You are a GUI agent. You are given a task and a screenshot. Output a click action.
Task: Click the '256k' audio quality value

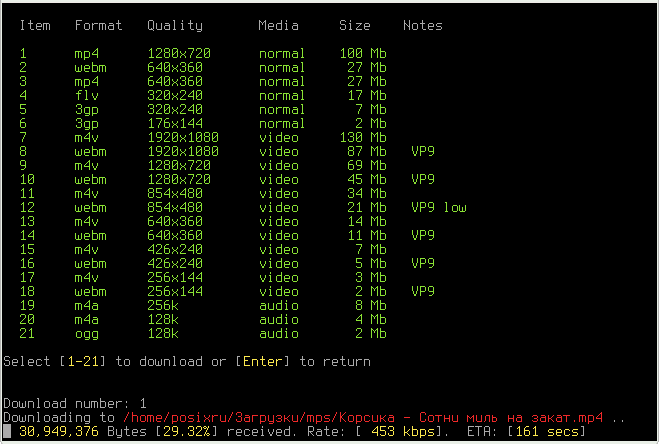point(163,305)
